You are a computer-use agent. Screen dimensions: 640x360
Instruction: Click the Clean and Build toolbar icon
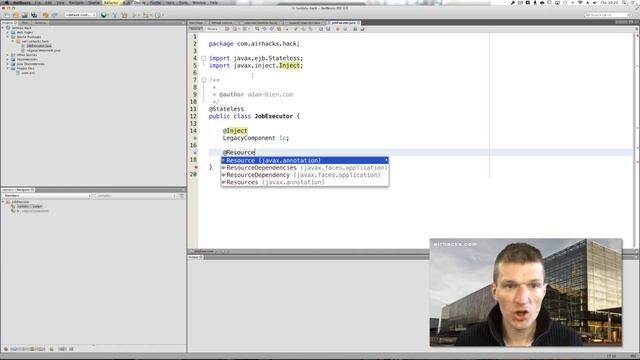pos(124,15)
